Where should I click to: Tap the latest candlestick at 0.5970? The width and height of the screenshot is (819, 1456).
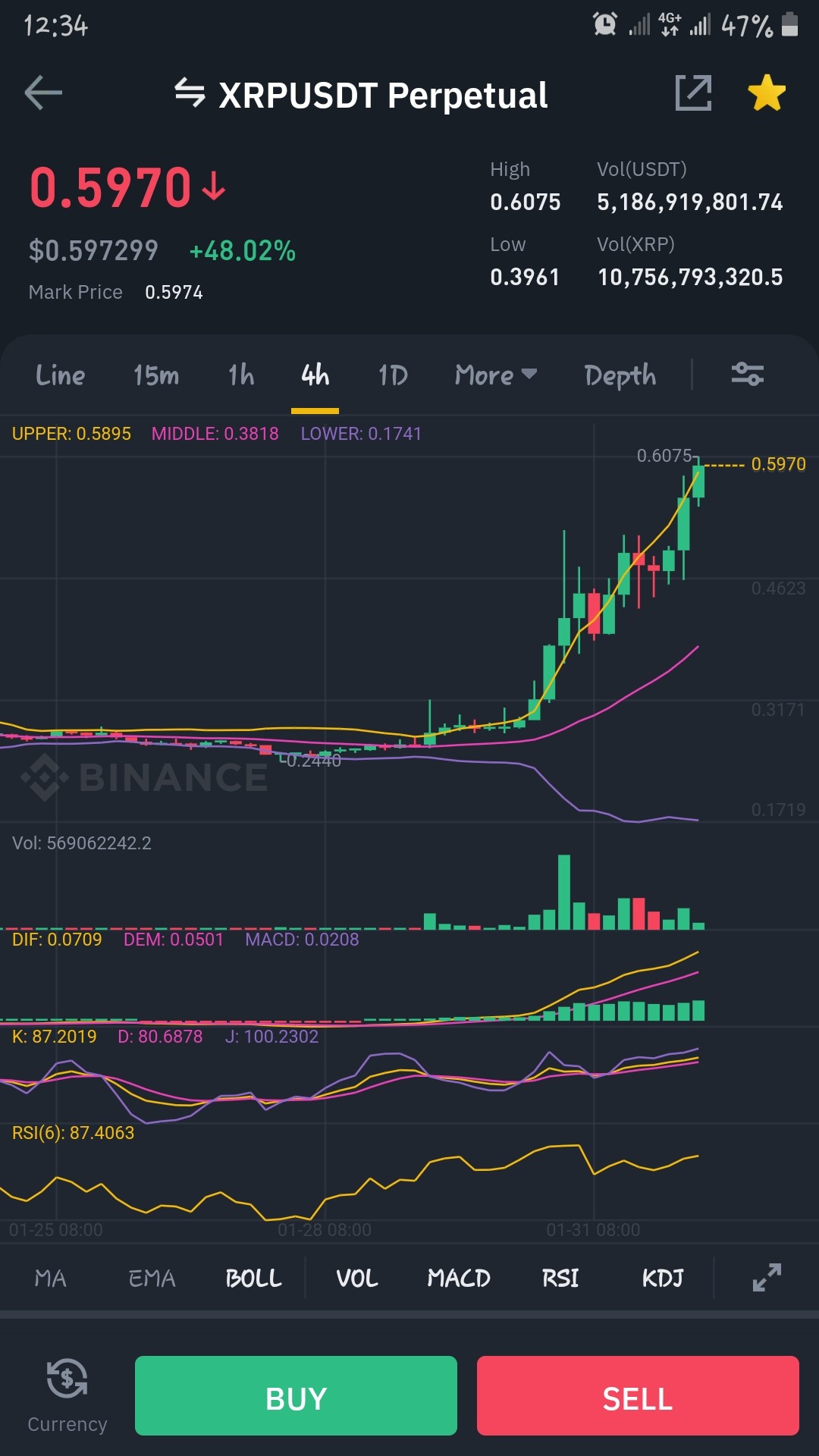click(x=698, y=481)
